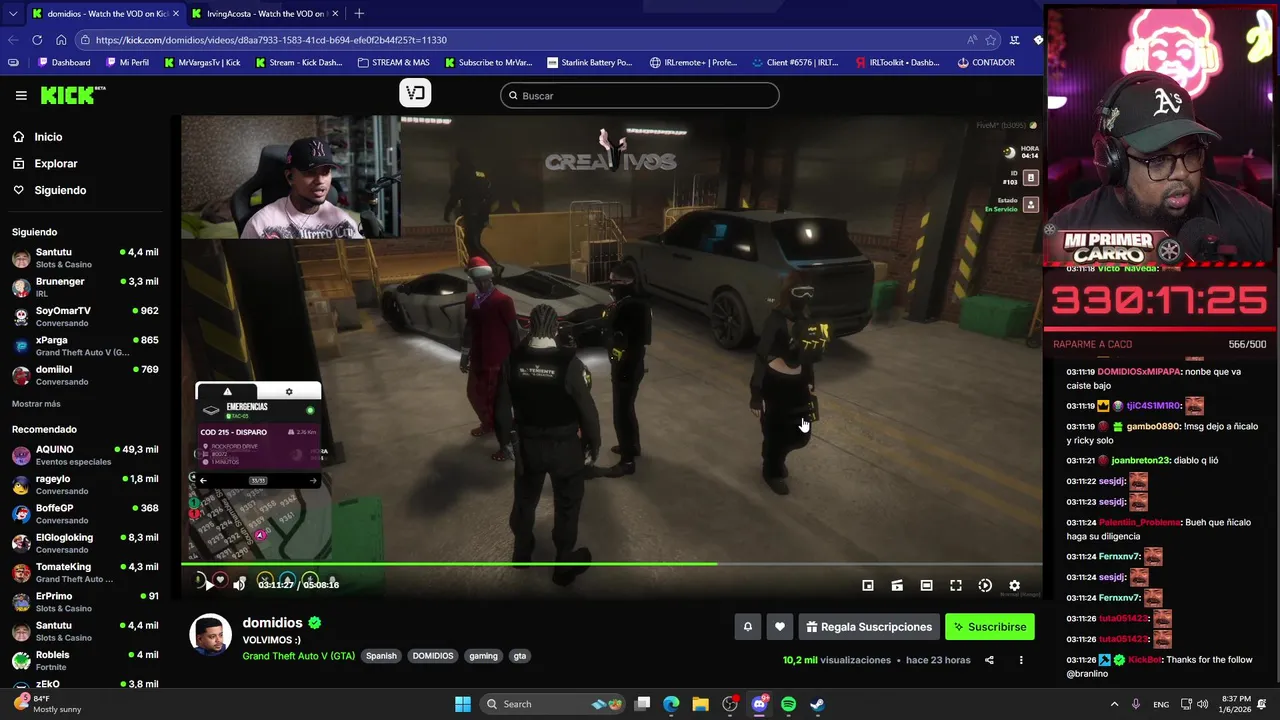Open SoyOmarTV channel in sidebar
Viewport: 1280px width, 720px height.
(85, 316)
